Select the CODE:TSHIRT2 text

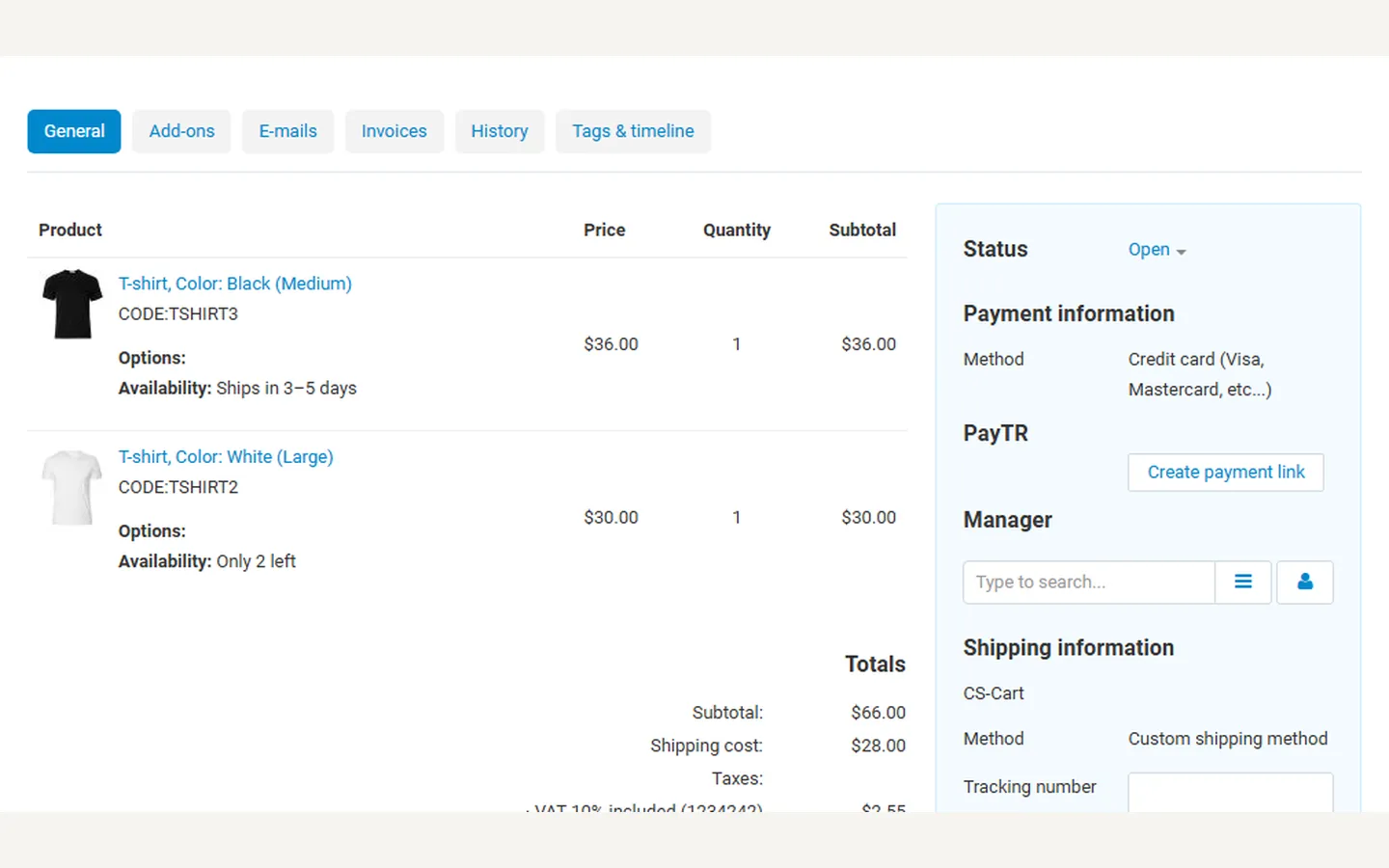[x=178, y=488]
